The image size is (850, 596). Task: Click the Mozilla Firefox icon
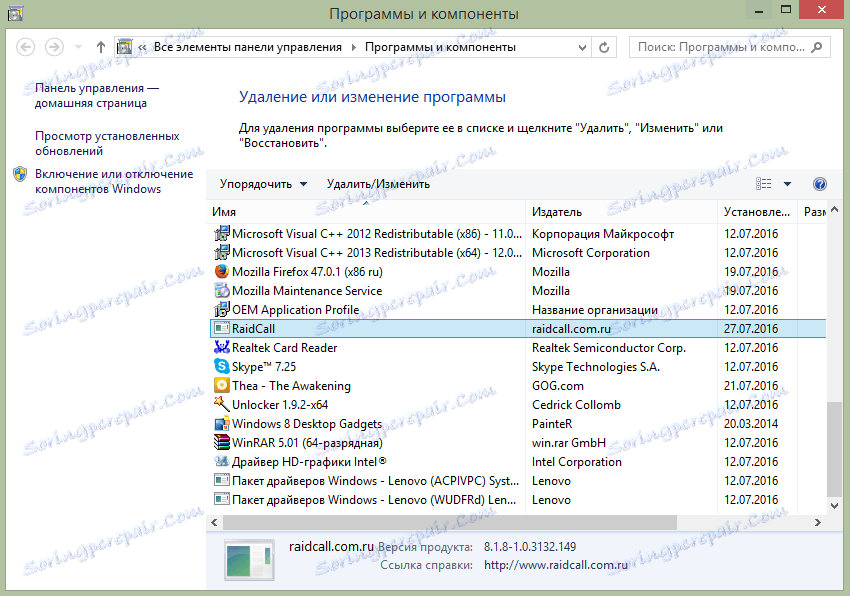click(222, 272)
